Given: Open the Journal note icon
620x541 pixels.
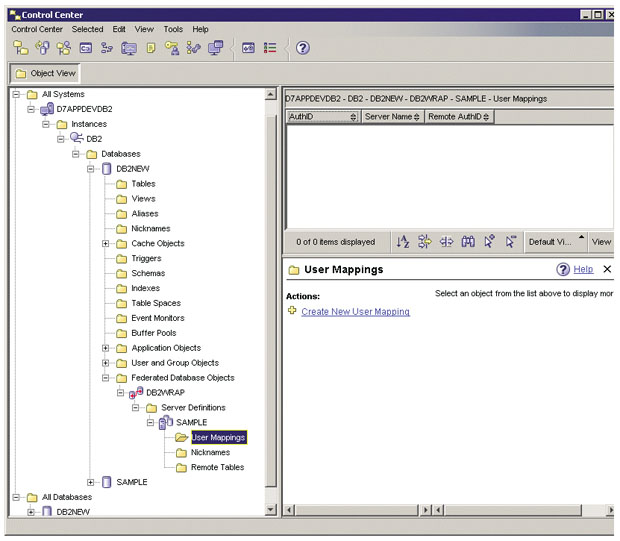Looking at the screenshot, I should [151, 48].
